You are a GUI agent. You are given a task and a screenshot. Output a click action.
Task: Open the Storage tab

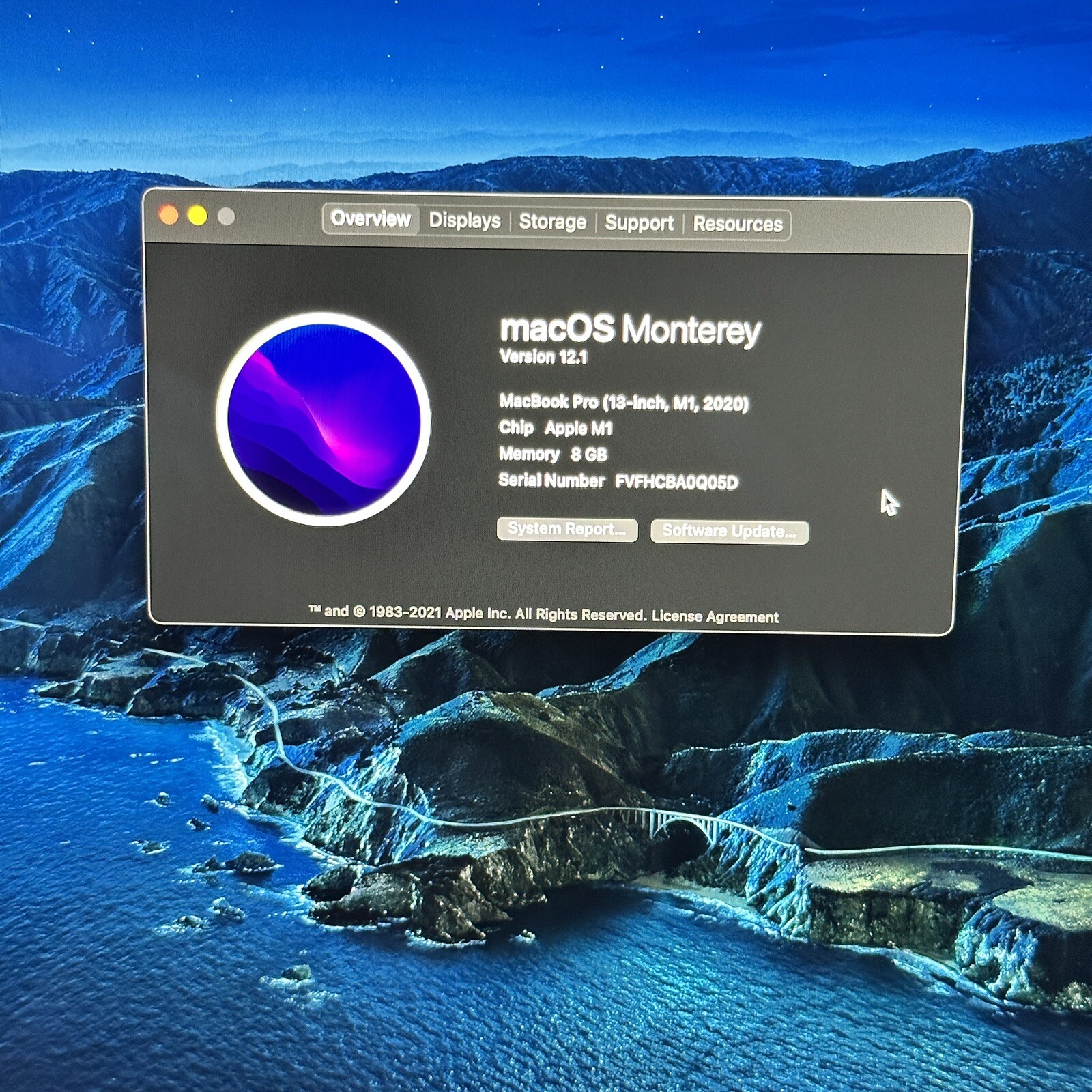[553, 222]
